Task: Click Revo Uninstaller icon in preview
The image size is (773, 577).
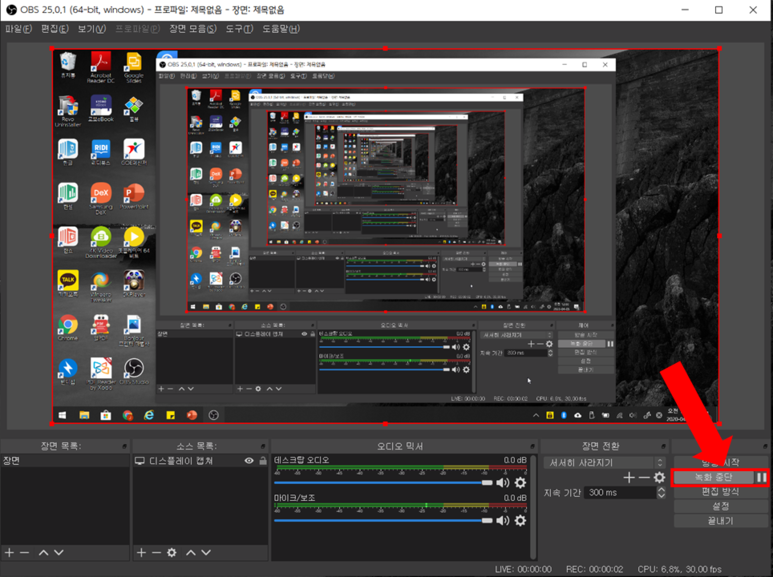Action: [x=68, y=111]
